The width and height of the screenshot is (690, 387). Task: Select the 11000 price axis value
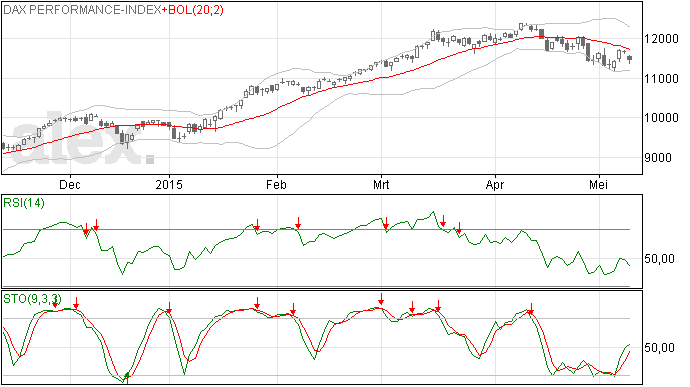(x=661, y=79)
